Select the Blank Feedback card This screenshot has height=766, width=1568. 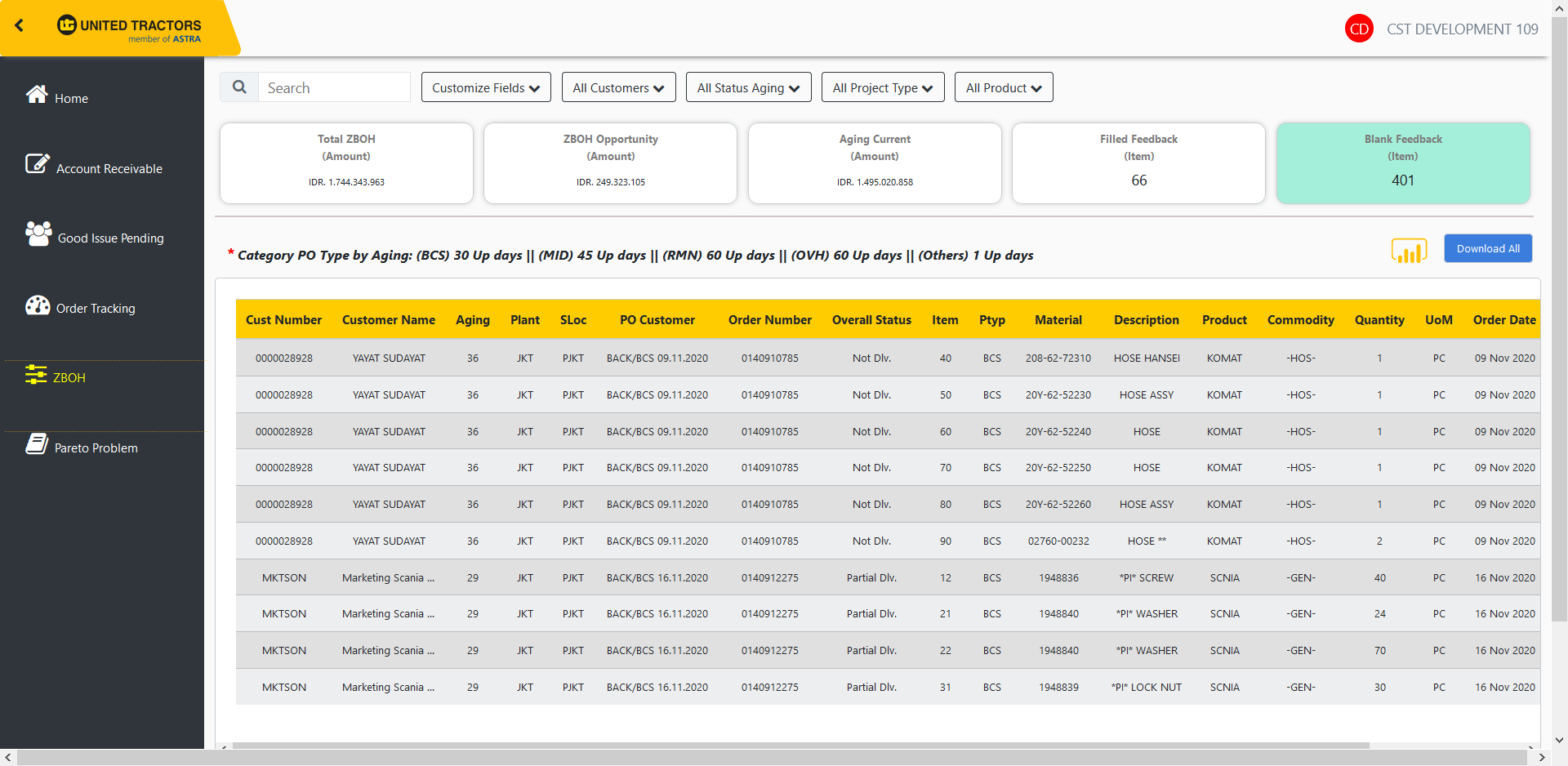1403,163
